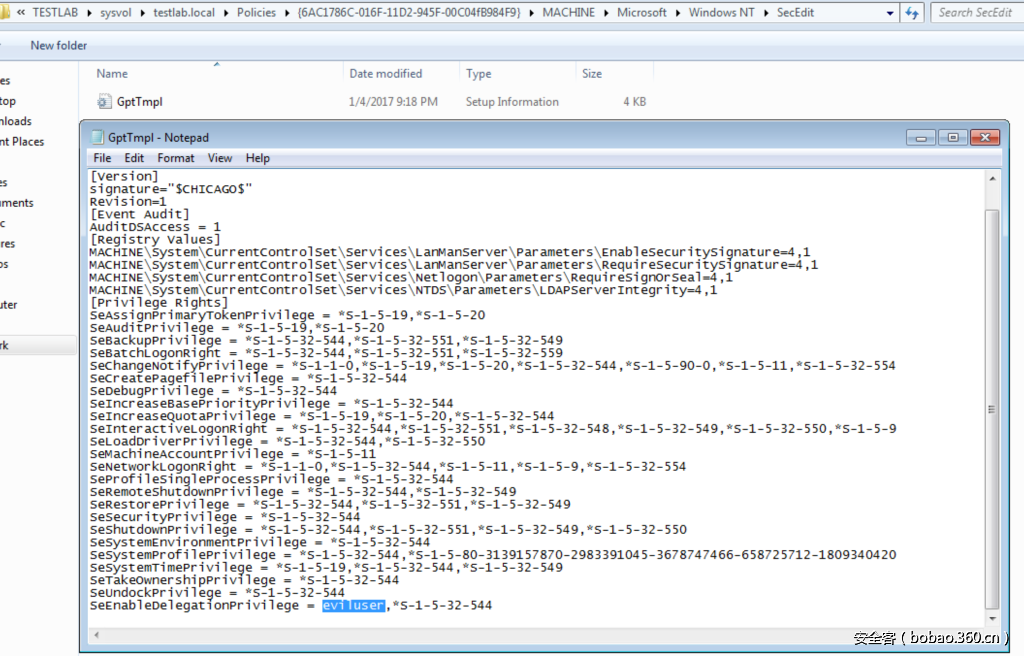
Task: Click the [Event Audit] section header
Action: click(140, 214)
